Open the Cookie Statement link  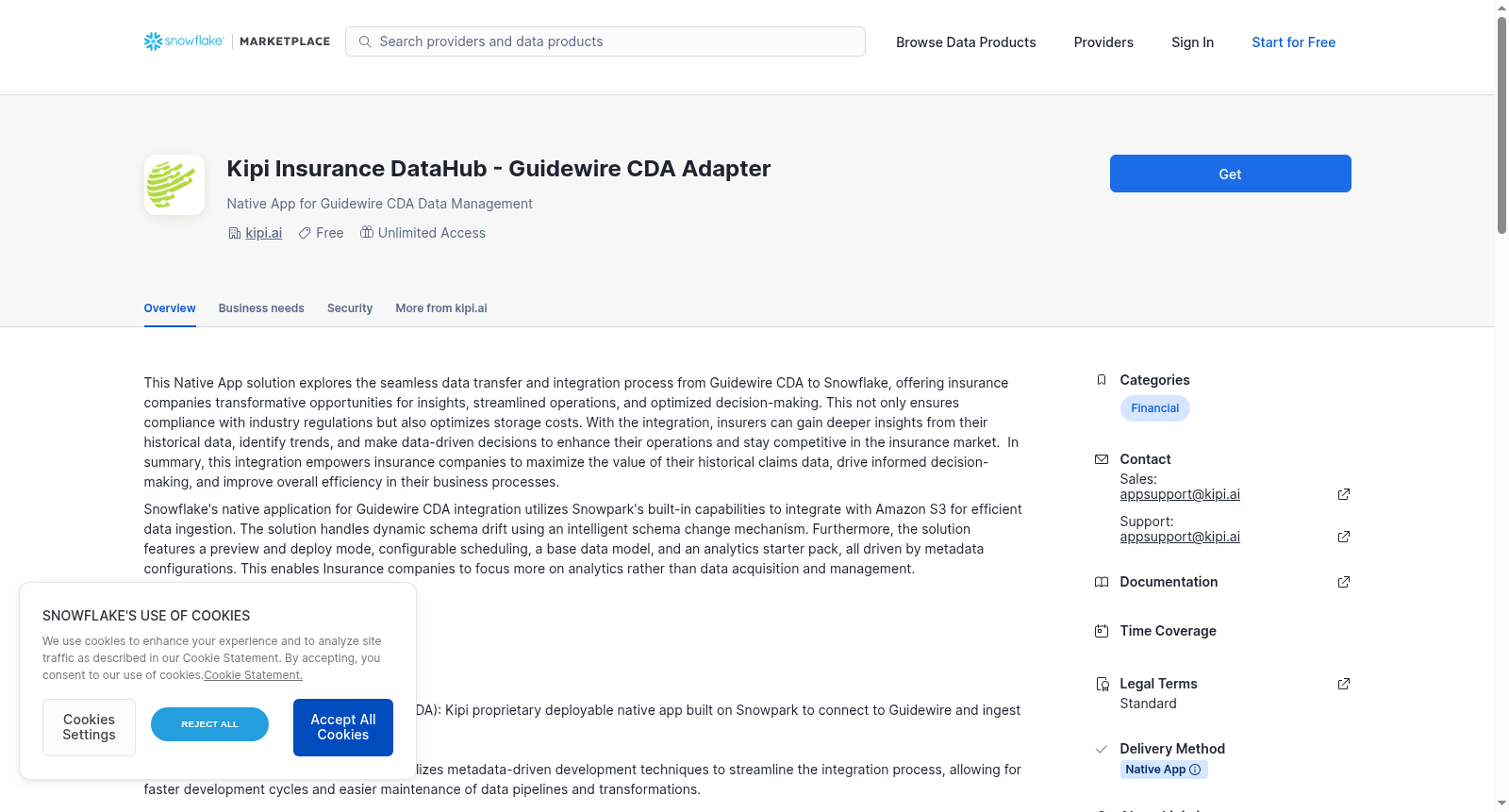tap(253, 675)
